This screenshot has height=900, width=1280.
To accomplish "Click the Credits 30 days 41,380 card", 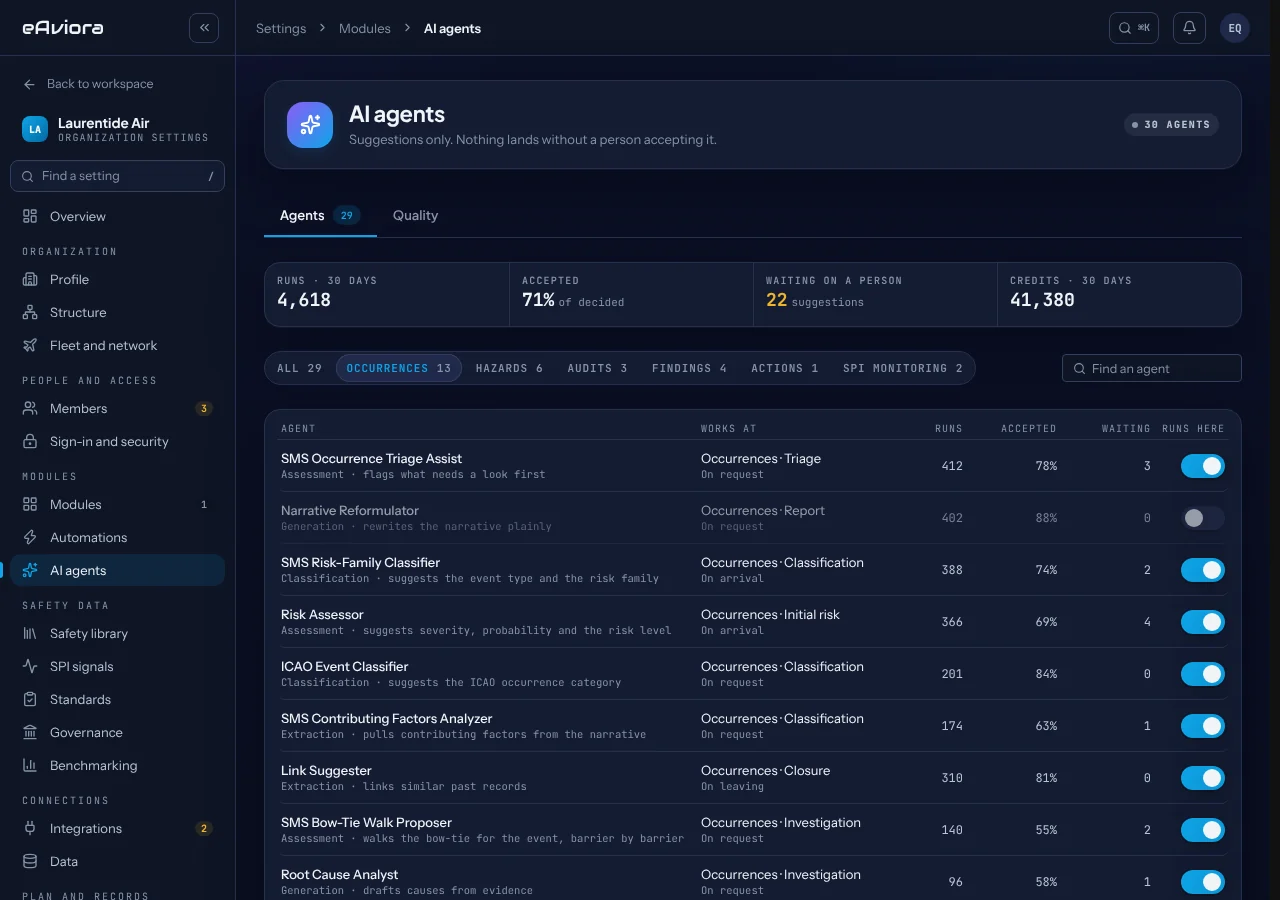I will tap(1119, 294).
